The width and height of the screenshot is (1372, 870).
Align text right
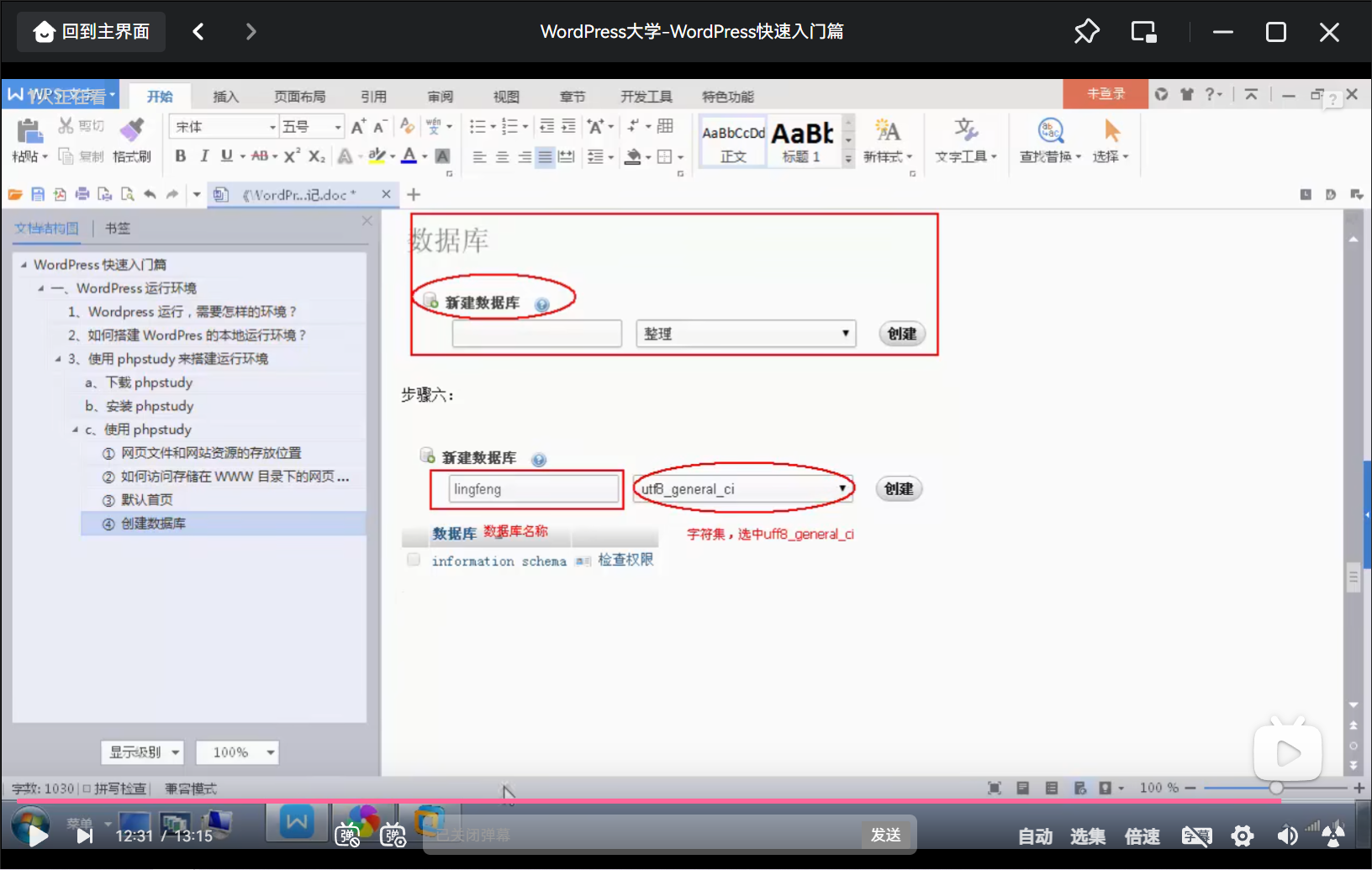(x=524, y=157)
